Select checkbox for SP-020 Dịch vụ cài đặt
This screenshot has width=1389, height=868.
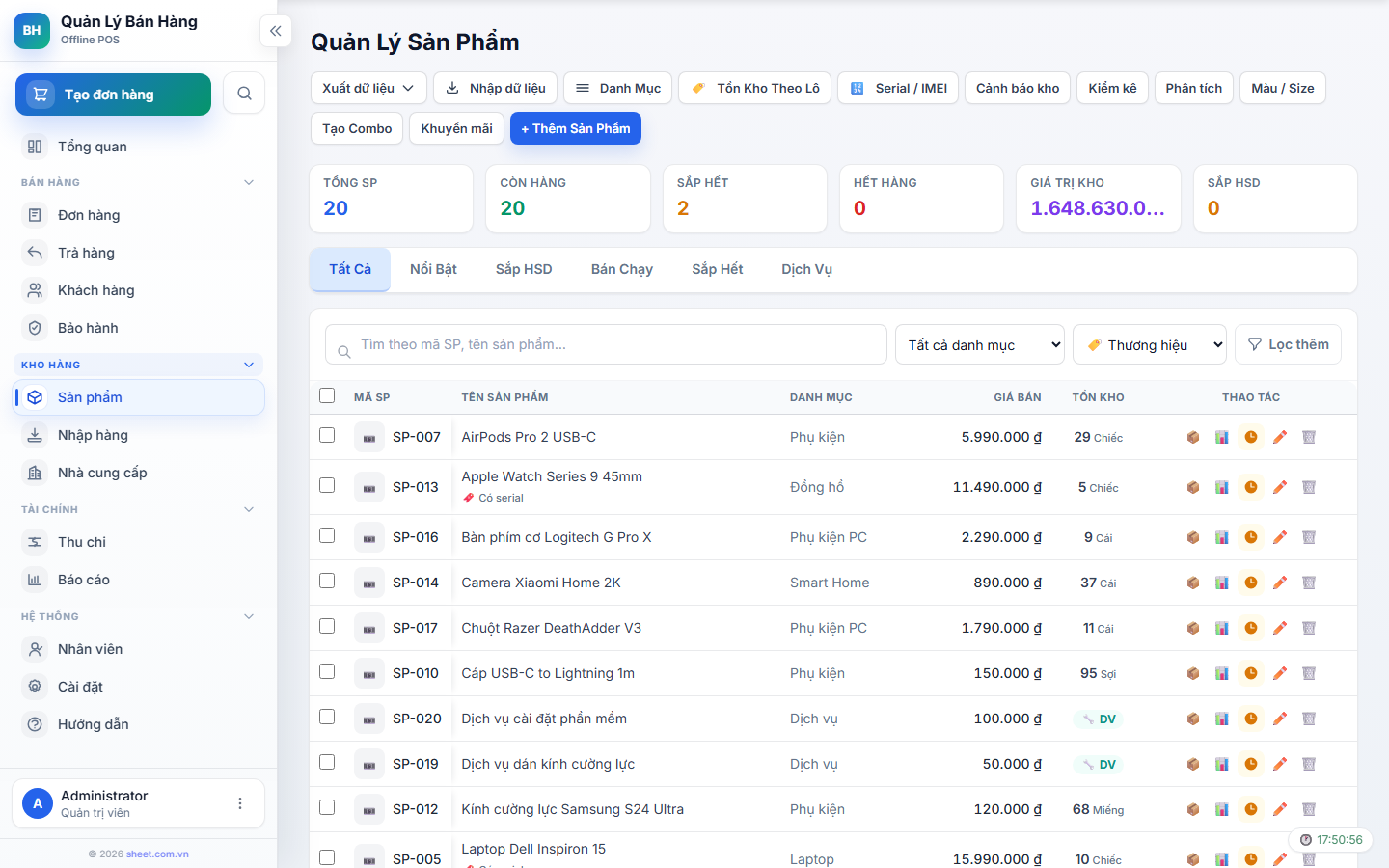click(327, 717)
